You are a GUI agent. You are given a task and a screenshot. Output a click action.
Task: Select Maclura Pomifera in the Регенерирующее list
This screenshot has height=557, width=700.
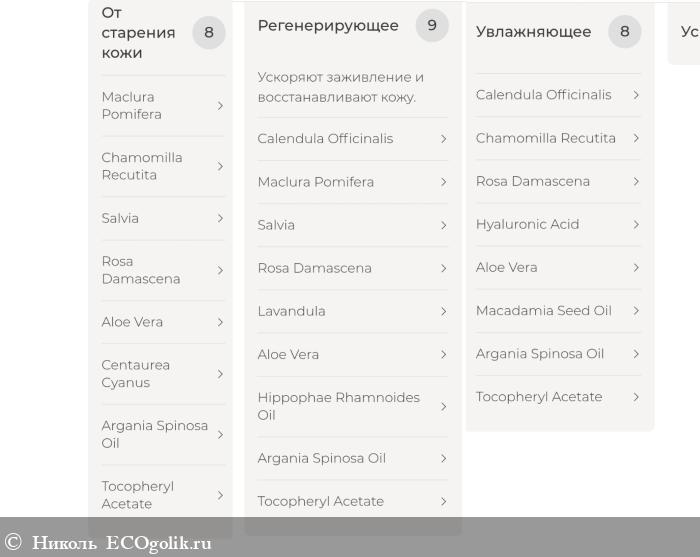tap(316, 182)
